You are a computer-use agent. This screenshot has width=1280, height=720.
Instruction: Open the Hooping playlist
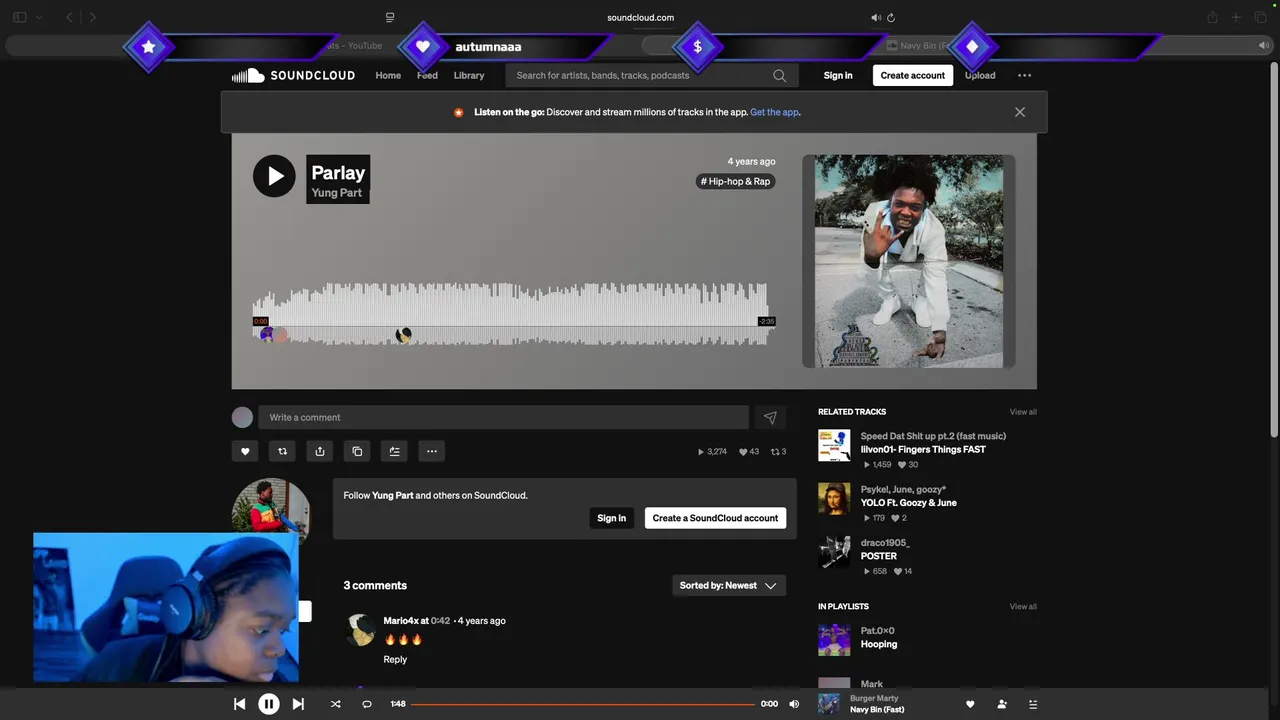(x=879, y=644)
